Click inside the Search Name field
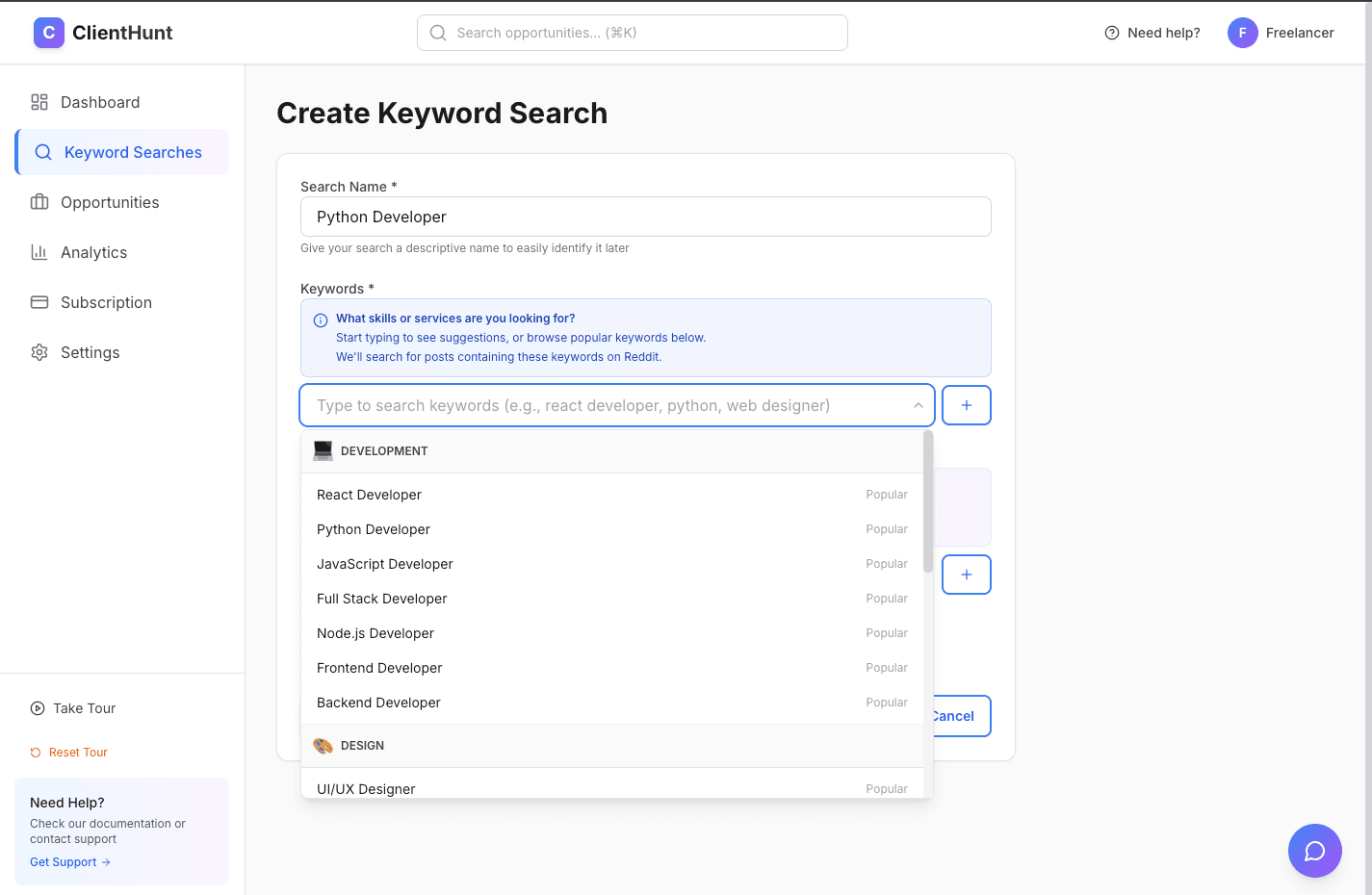 pos(645,217)
